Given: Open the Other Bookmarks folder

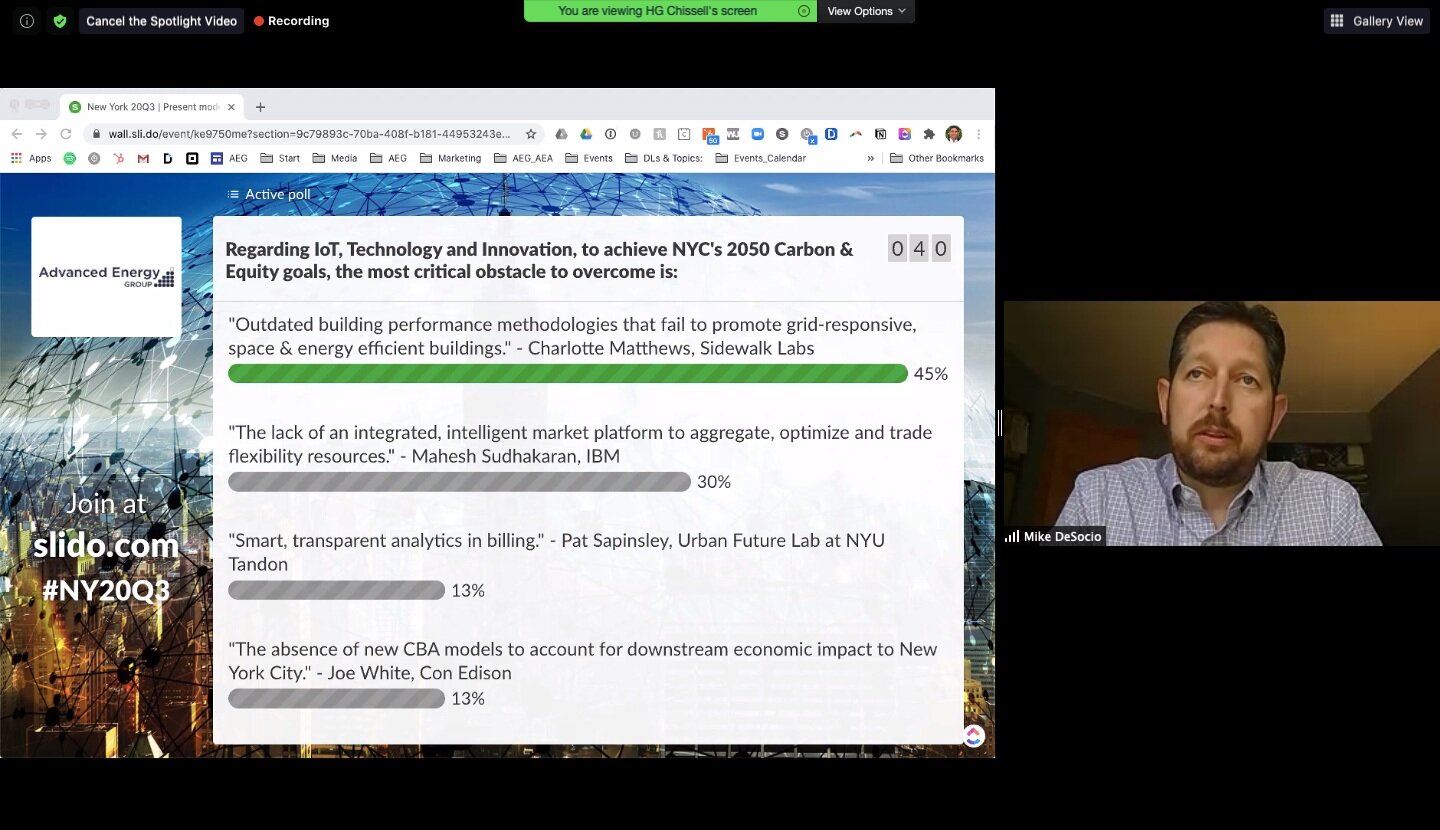Looking at the screenshot, I should [937, 158].
